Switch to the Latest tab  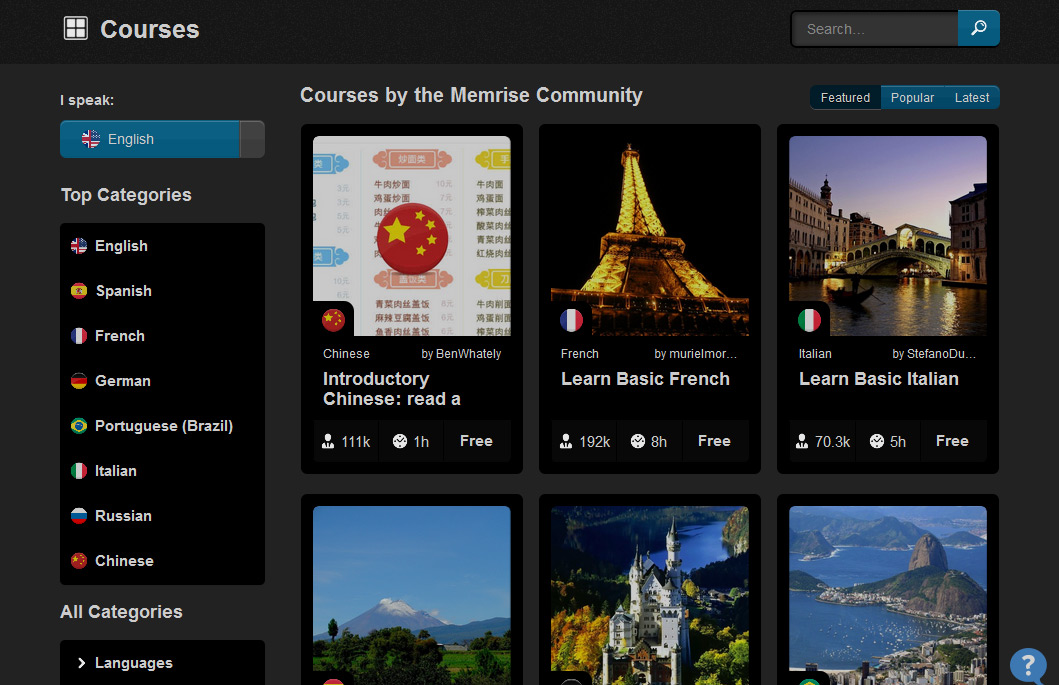coord(972,97)
